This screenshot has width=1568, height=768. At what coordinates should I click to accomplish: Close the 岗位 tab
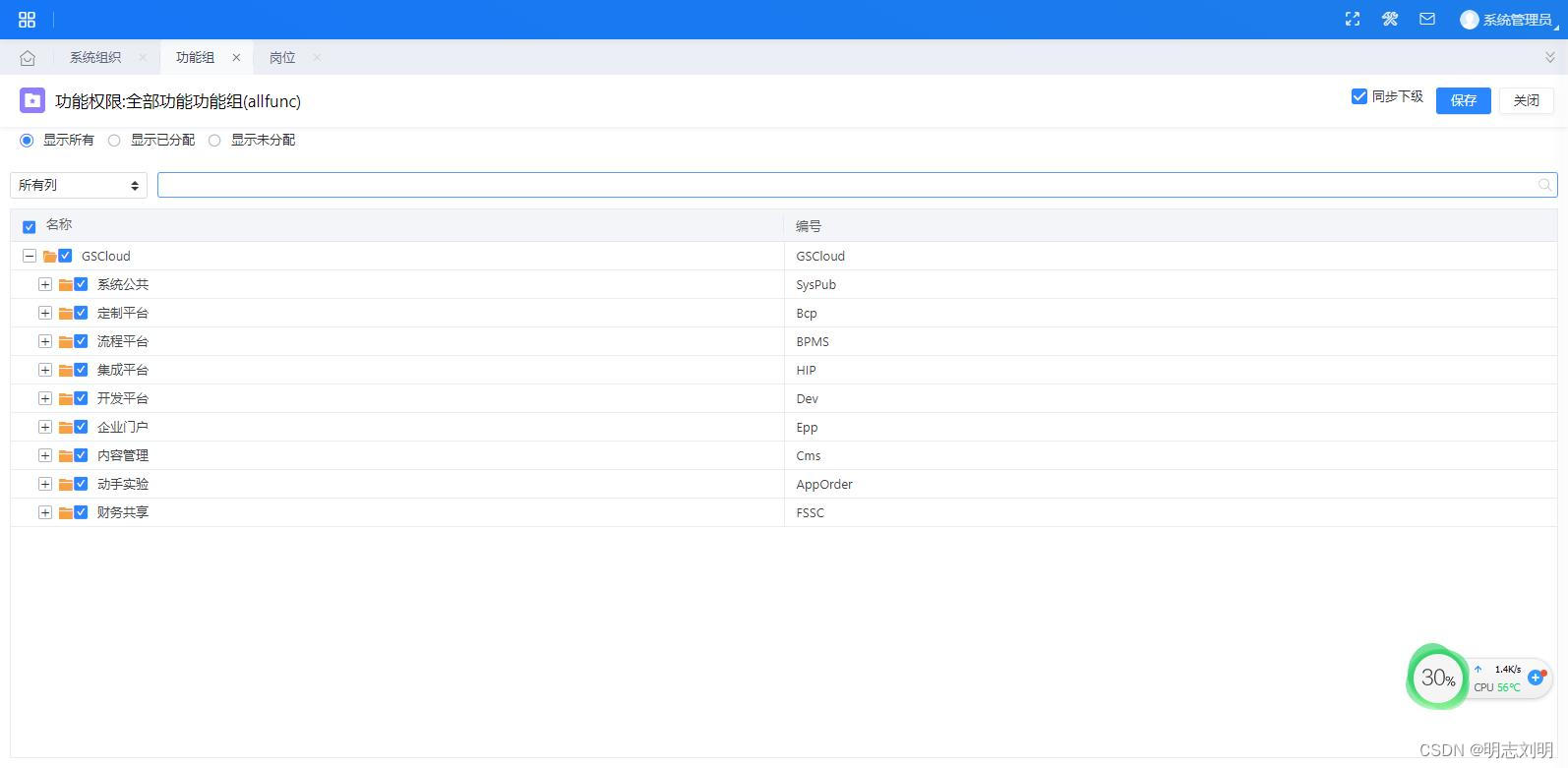[317, 58]
